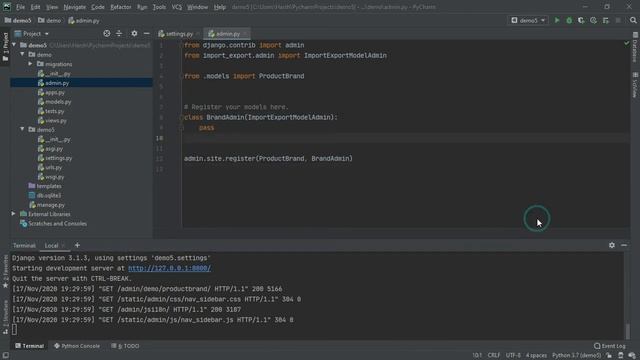Image resolution: width=640 pixels, height=360 pixels.
Task: Open the File menu
Action: tap(20, 7)
